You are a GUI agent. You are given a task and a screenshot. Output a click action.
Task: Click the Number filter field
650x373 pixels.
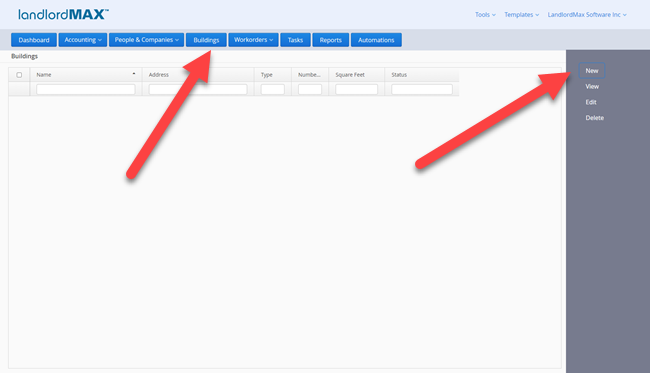[x=310, y=89]
